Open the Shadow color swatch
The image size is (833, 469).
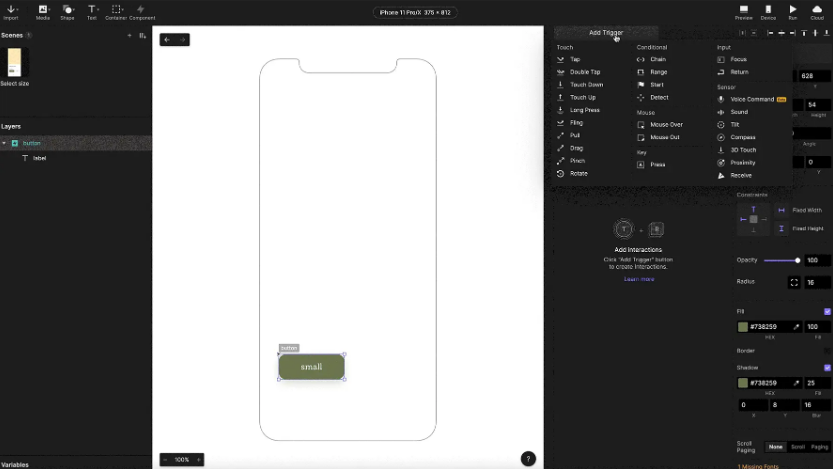tap(743, 383)
